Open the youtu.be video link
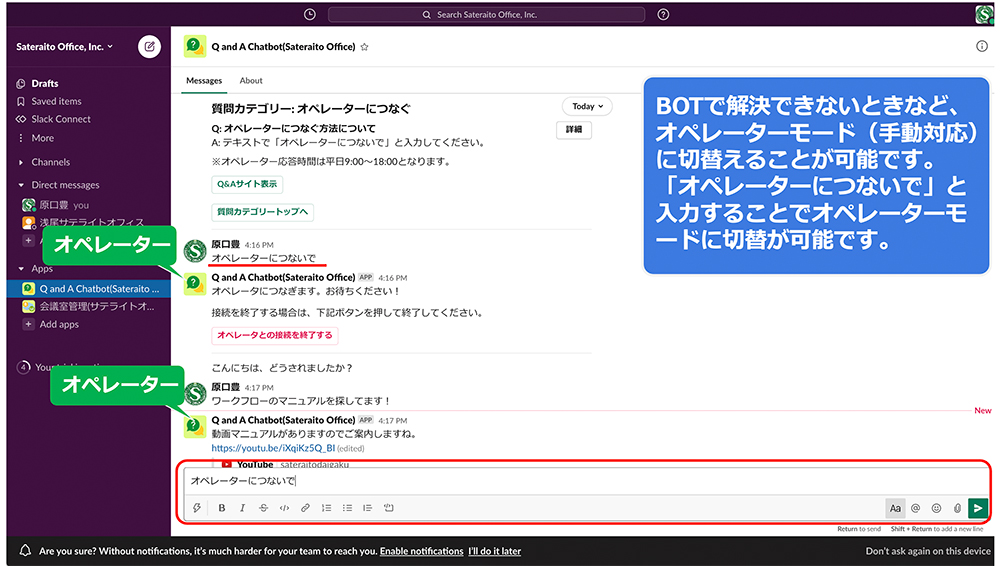Image resolution: width=1000 pixels, height=566 pixels. [273, 448]
